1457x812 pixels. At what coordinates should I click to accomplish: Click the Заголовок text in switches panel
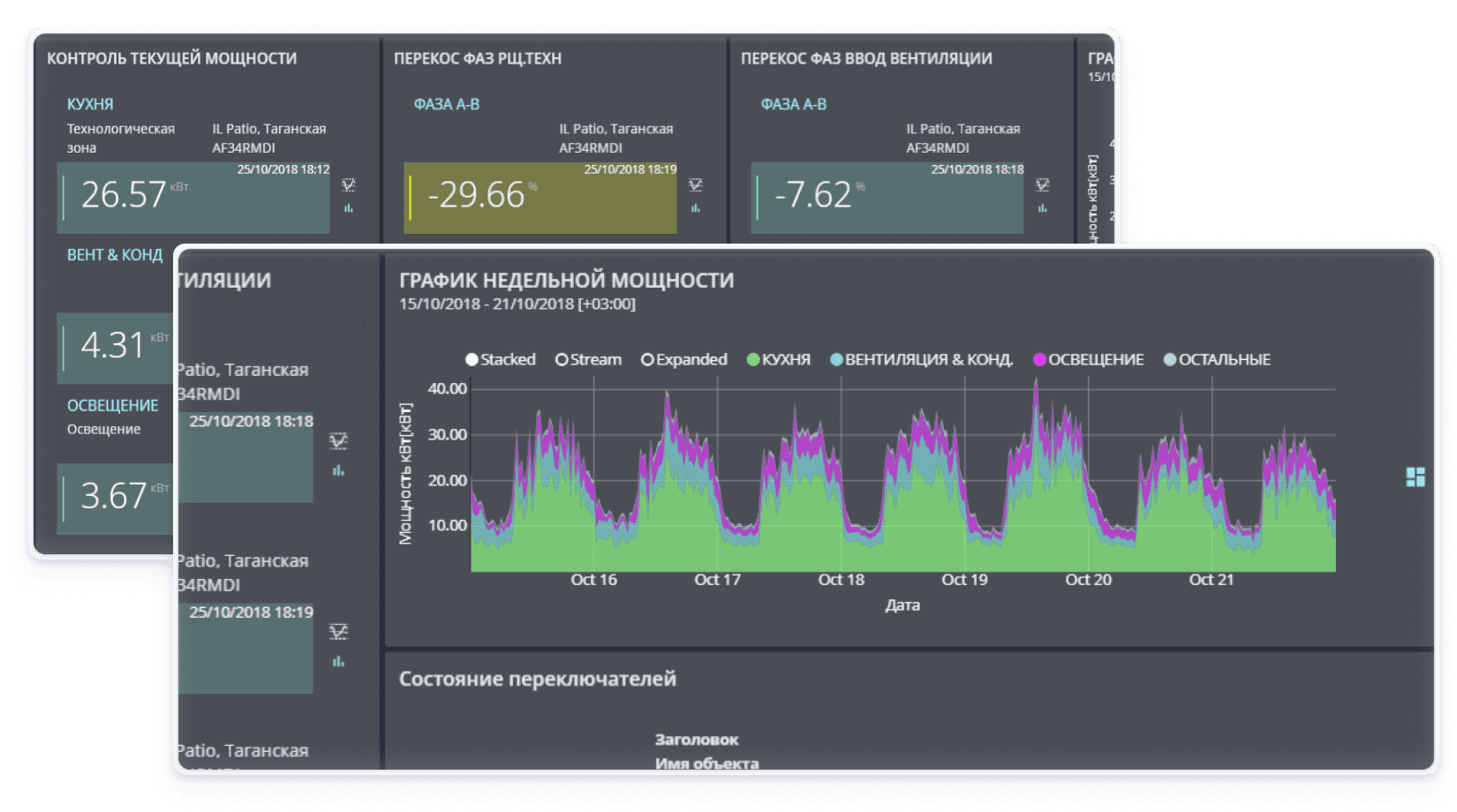(x=697, y=740)
